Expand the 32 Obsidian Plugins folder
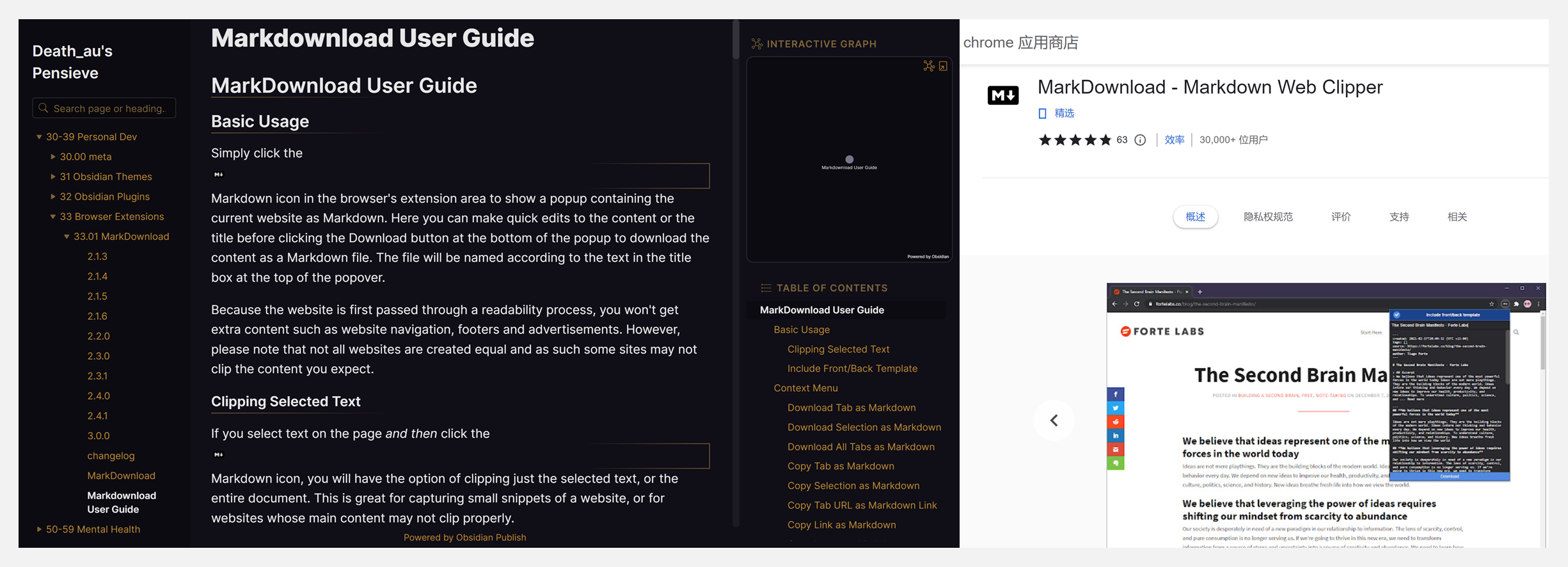Image resolution: width=1568 pixels, height=567 pixels. 53,196
